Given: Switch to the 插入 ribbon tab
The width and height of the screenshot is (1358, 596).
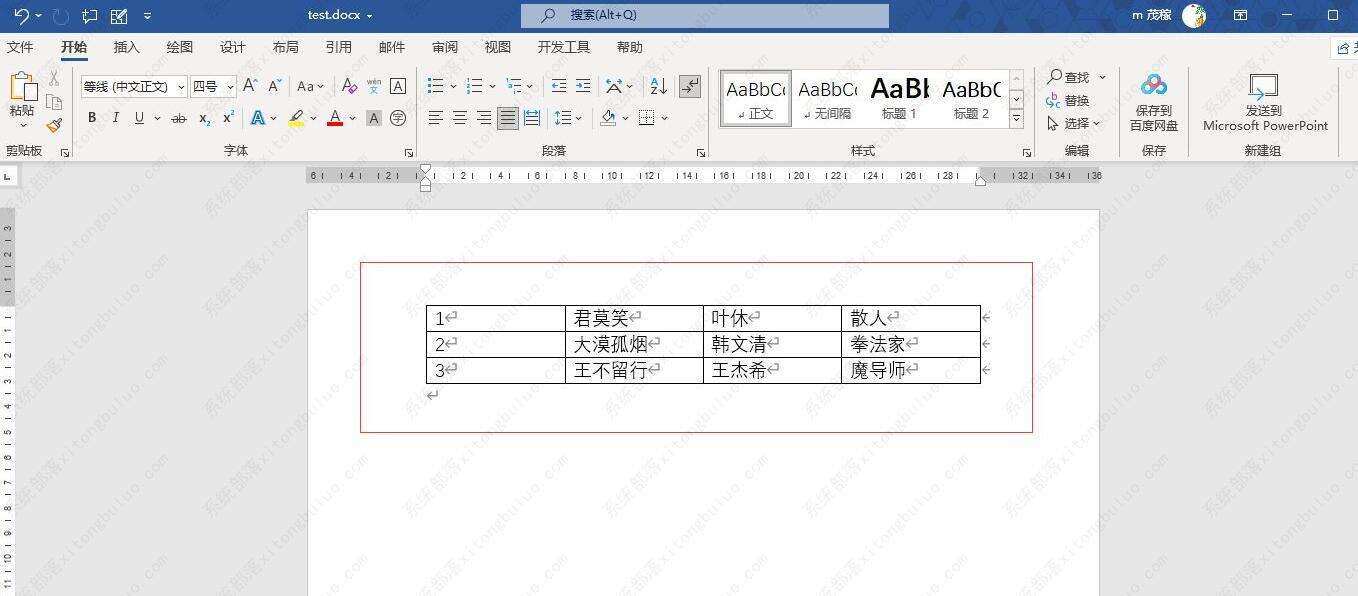Looking at the screenshot, I should click(x=126, y=46).
